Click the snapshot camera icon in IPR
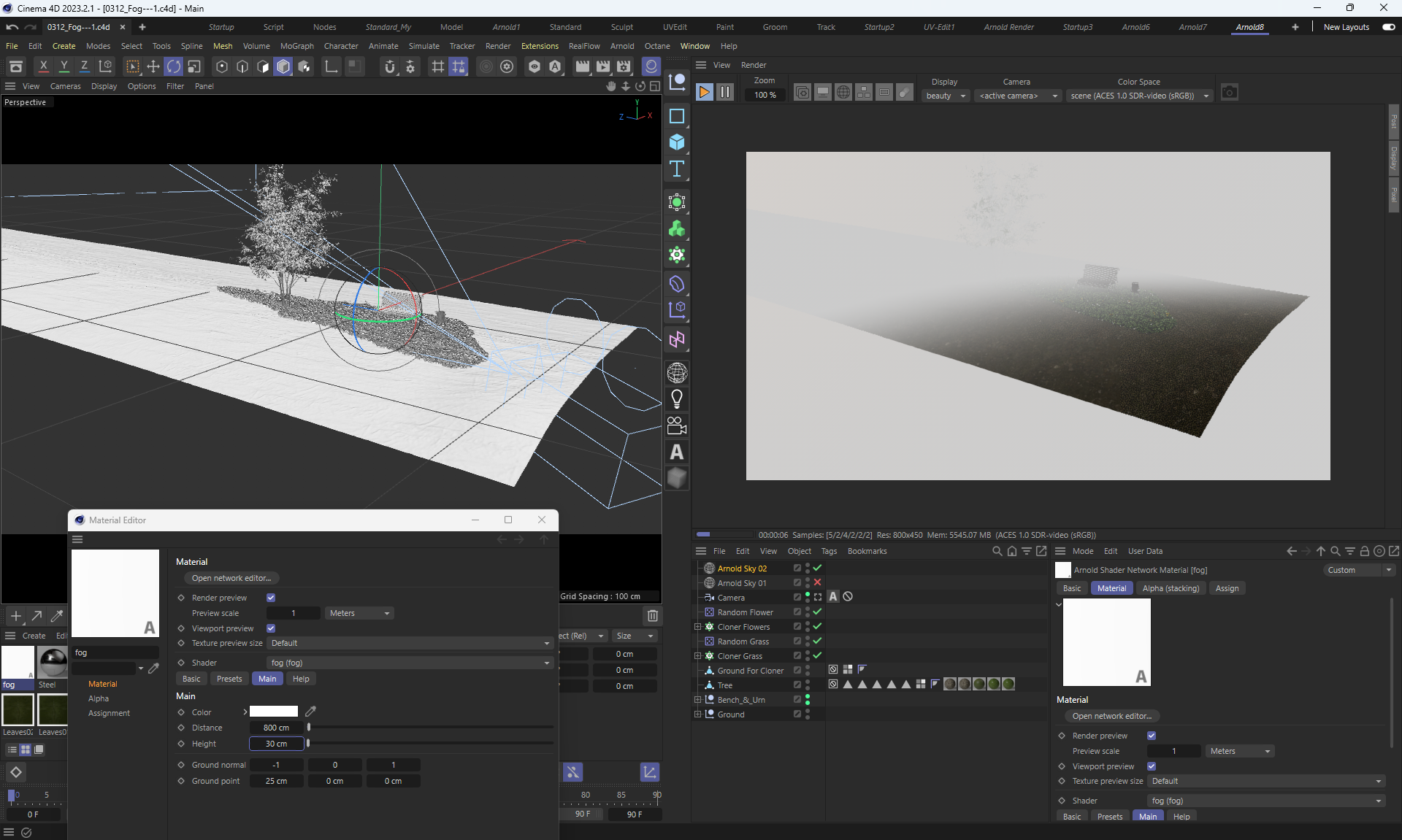 click(x=1230, y=93)
